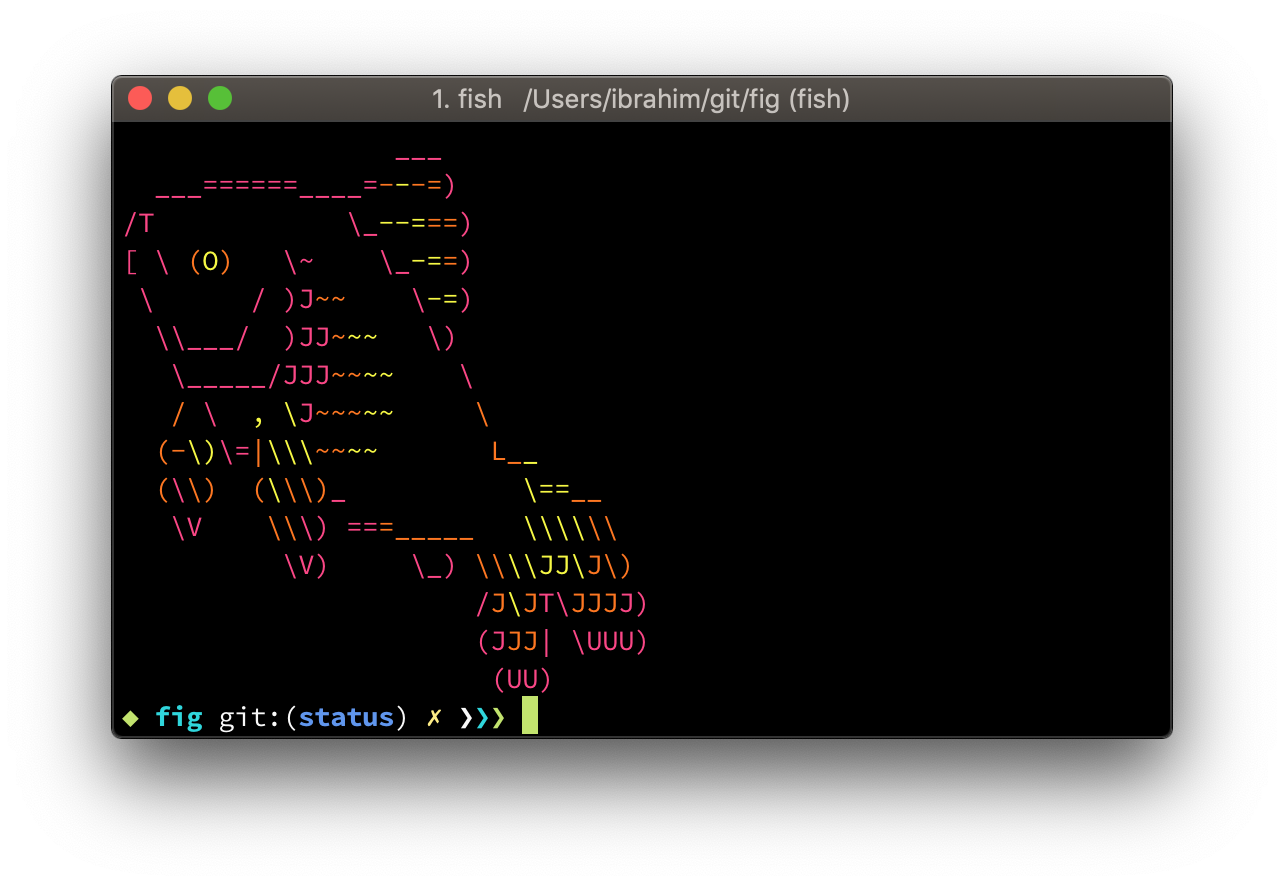Click the '/T' text in the art

(x=139, y=224)
